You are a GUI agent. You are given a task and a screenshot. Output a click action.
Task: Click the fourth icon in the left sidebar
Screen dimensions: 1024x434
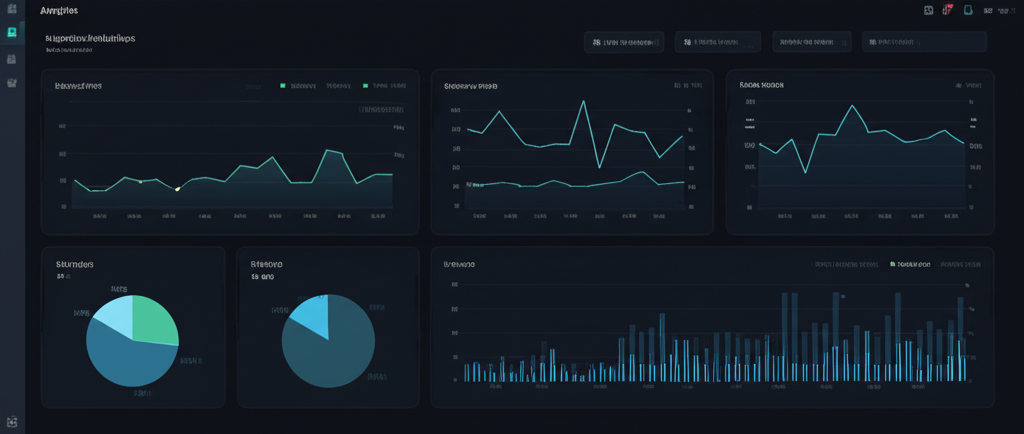(x=12, y=82)
